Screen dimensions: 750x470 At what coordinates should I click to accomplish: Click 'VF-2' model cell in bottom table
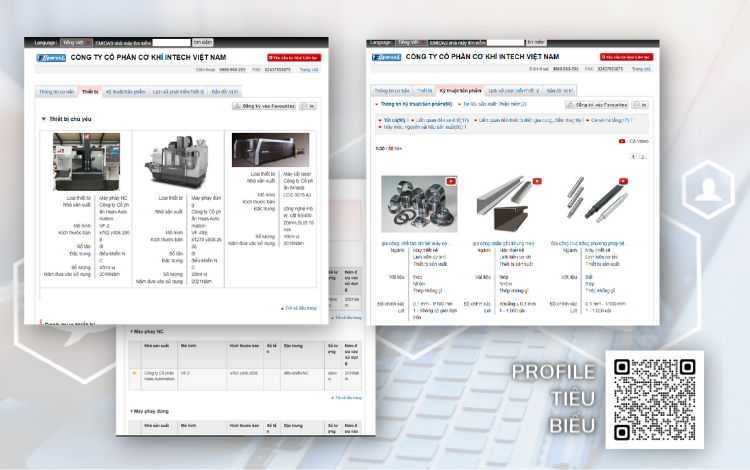[x=186, y=373]
